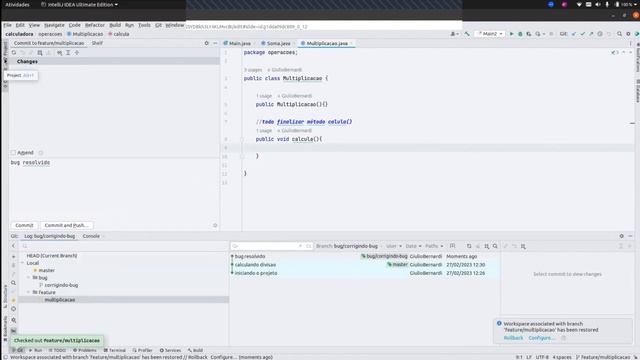Collapse the feature folder in branches tree
640x360 pixels.
(29, 293)
